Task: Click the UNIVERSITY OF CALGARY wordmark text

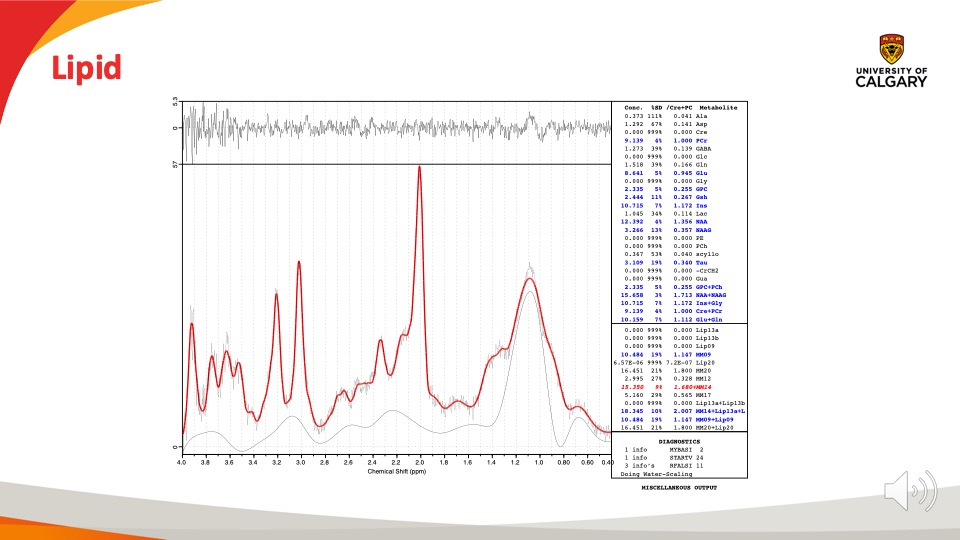Action: click(x=891, y=78)
